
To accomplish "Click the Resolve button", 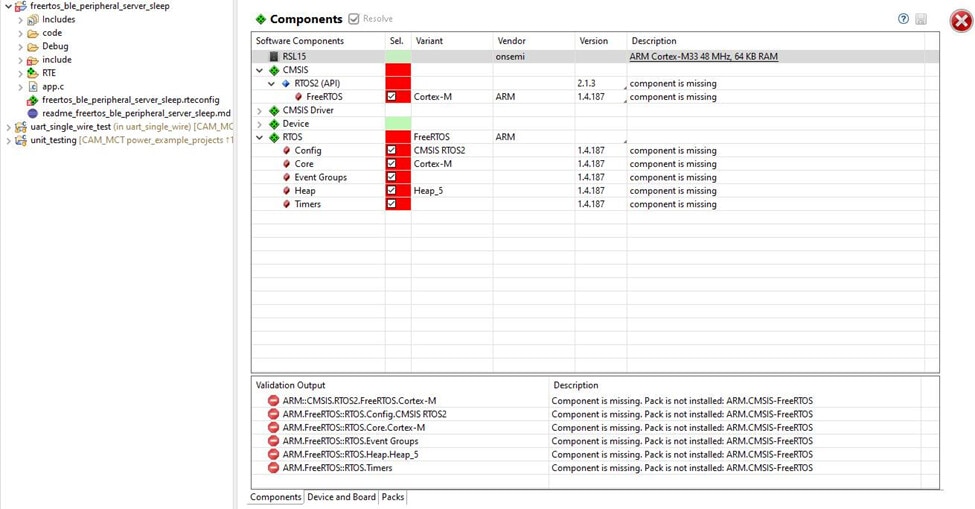I will click(370, 19).
